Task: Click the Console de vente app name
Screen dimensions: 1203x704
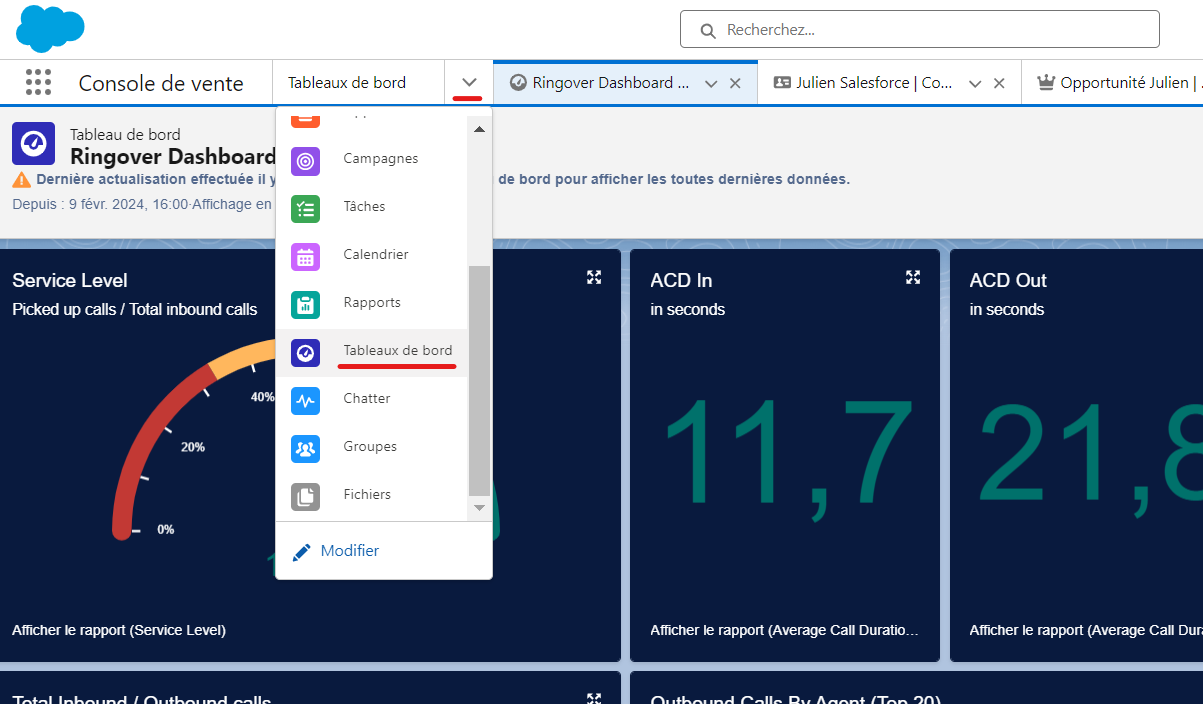Action: coord(161,83)
